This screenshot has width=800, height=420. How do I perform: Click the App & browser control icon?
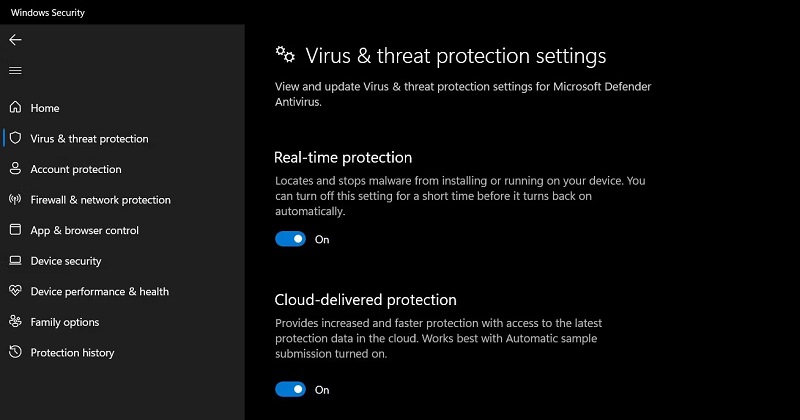(15, 230)
